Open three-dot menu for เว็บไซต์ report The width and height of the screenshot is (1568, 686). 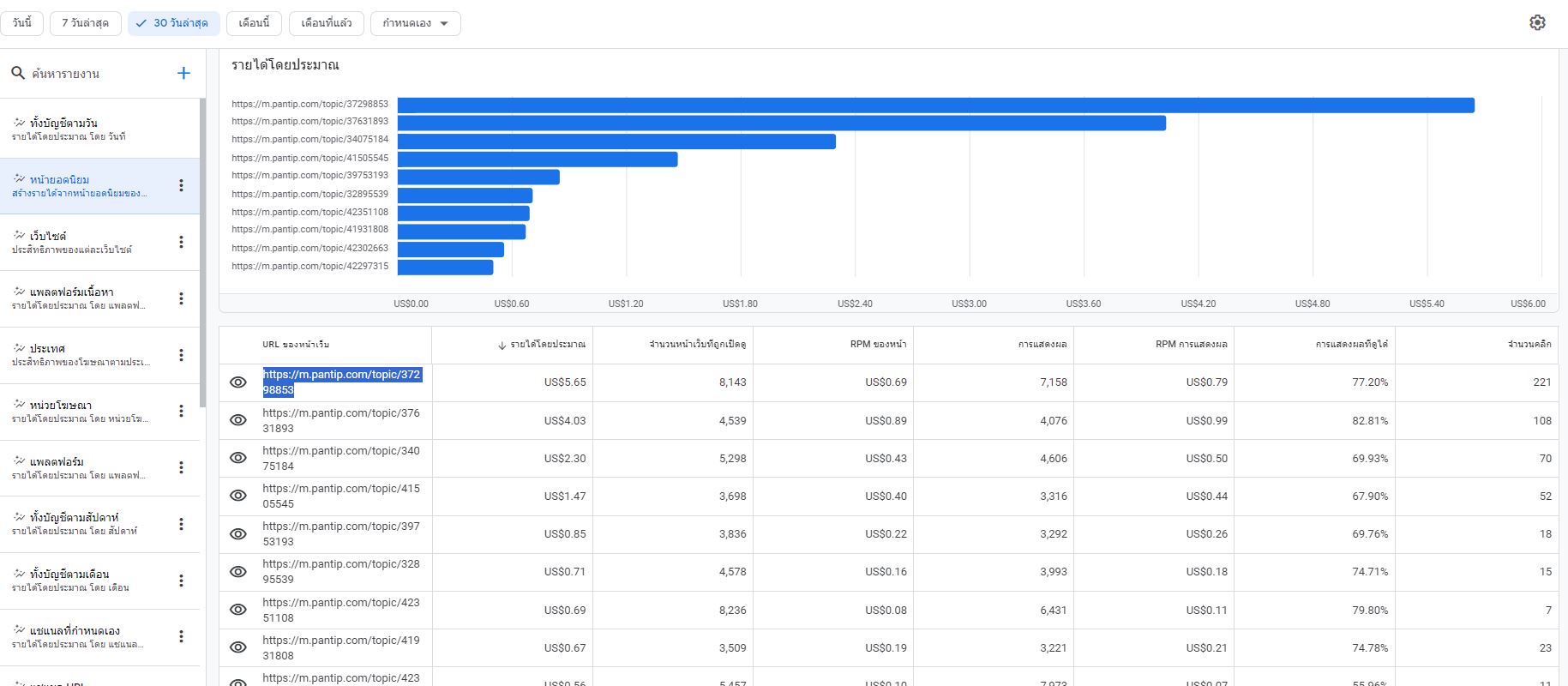click(x=181, y=242)
